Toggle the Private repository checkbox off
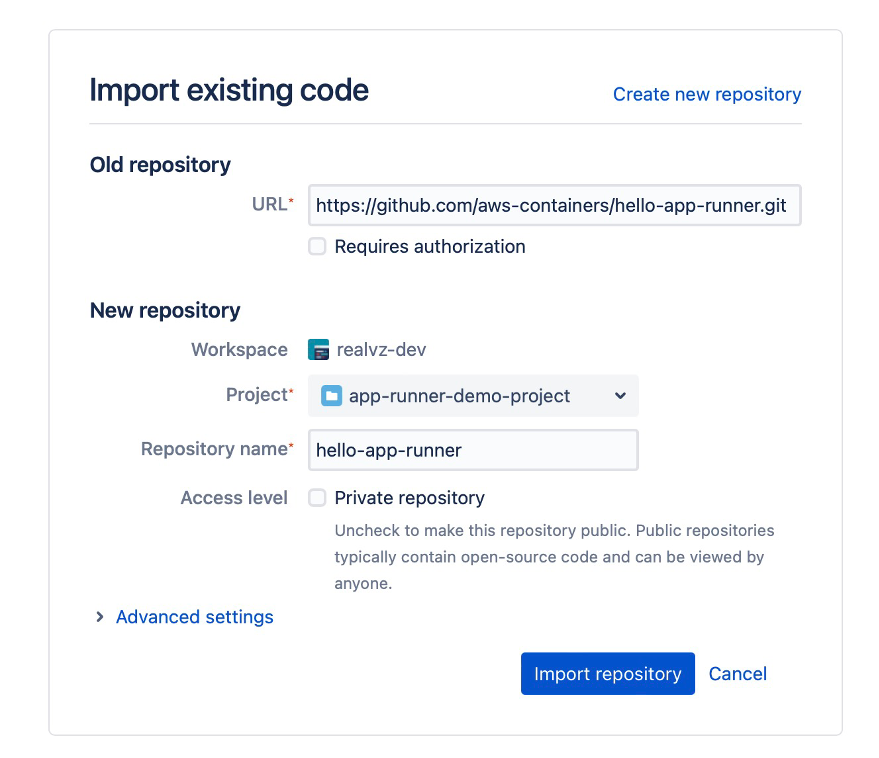Viewport: 879px width, 758px height. click(317, 497)
